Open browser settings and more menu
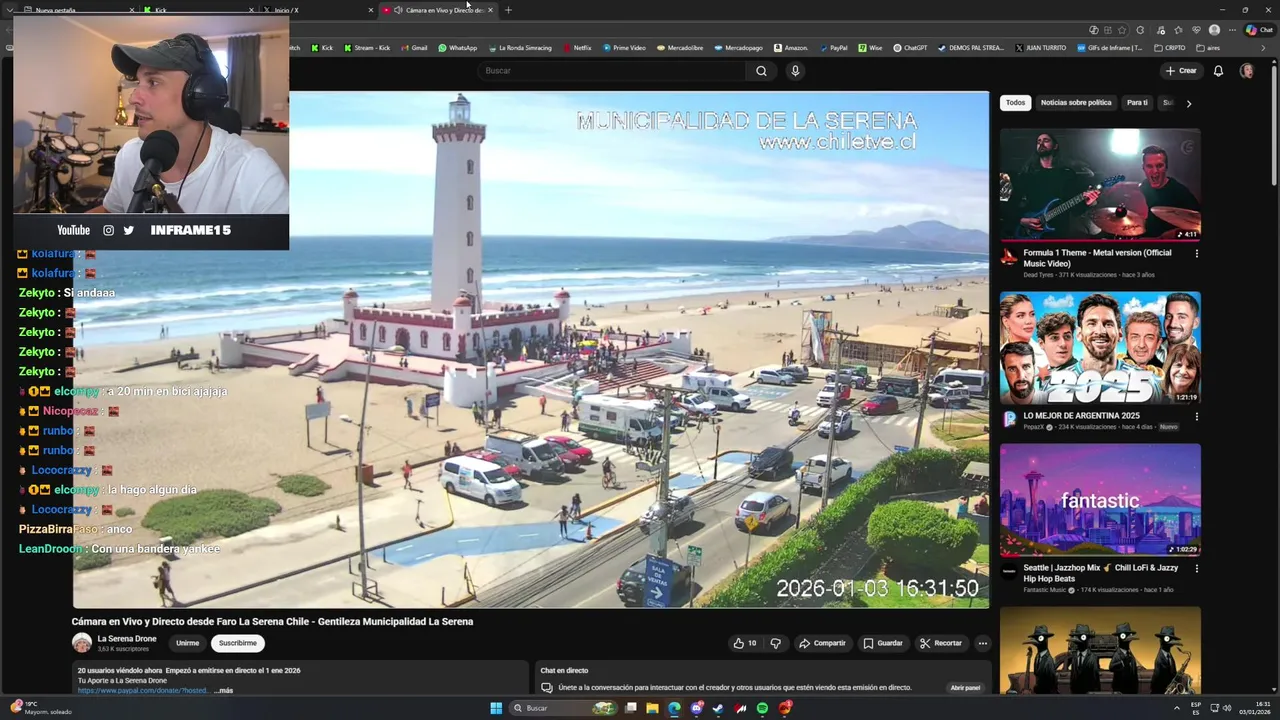This screenshot has height=720, width=1280. pyautogui.click(x=1232, y=30)
